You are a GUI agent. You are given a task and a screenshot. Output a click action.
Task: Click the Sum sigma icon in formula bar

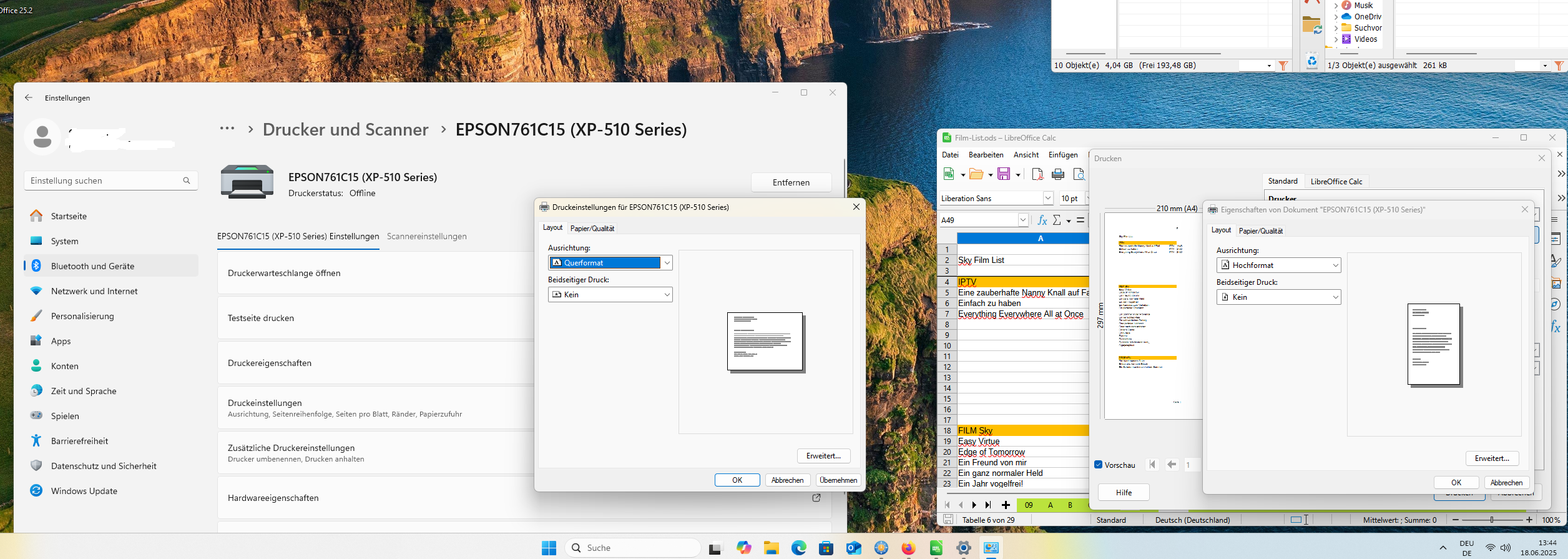click(1057, 220)
